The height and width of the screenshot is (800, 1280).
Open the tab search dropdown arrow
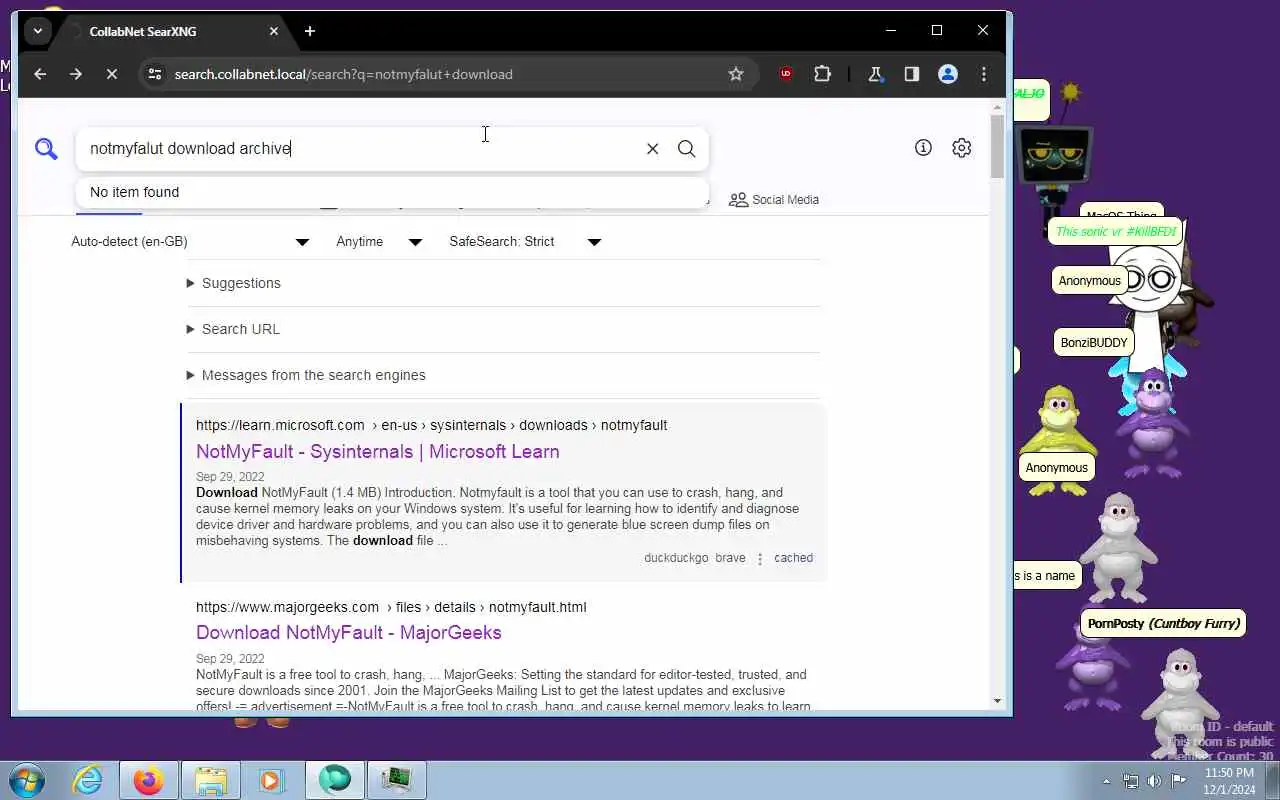coord(38,31)
